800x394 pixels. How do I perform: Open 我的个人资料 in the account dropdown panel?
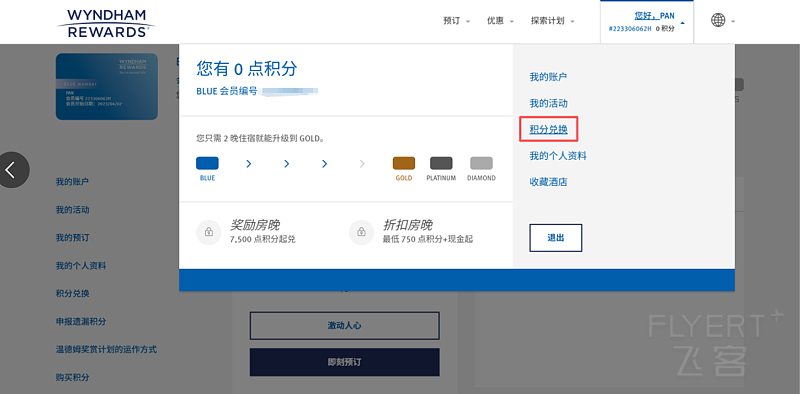click(558, 156)
